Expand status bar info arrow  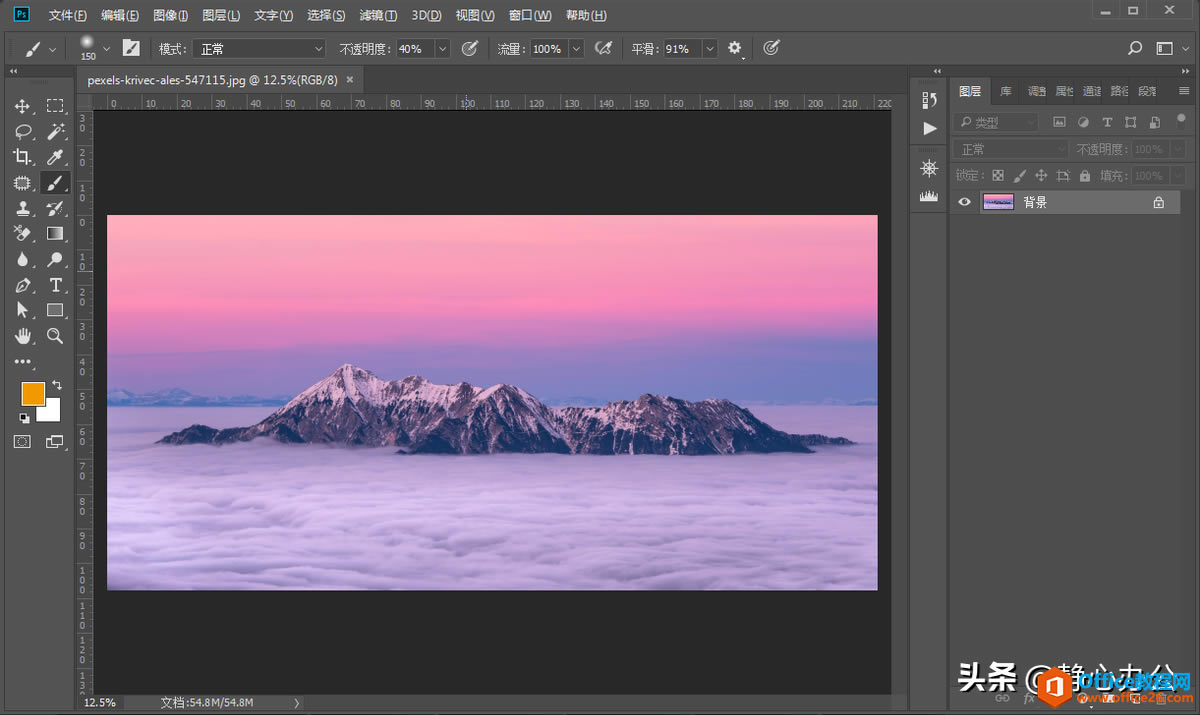tap(296, 703)
